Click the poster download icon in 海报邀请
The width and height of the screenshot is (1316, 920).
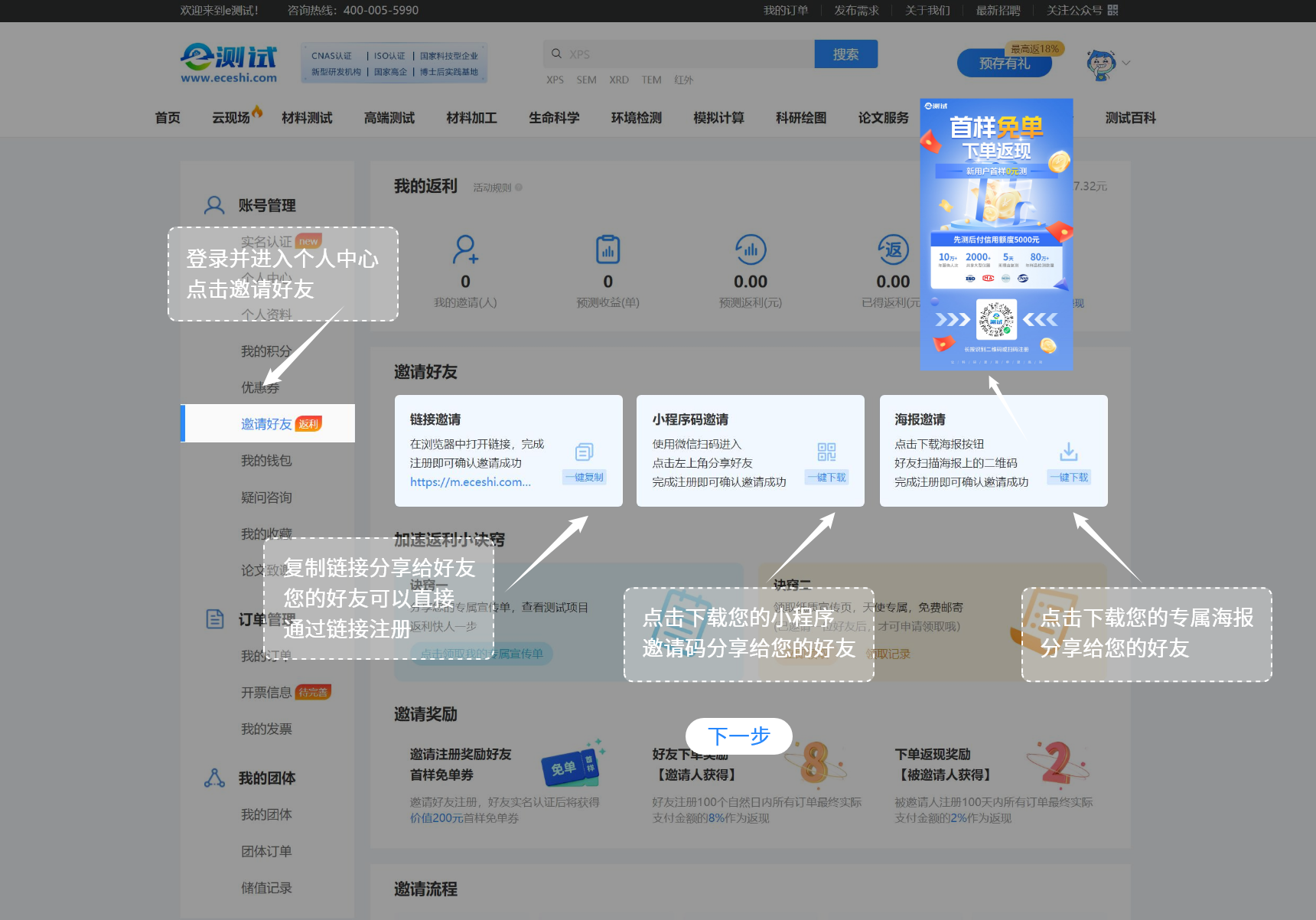1069,452
